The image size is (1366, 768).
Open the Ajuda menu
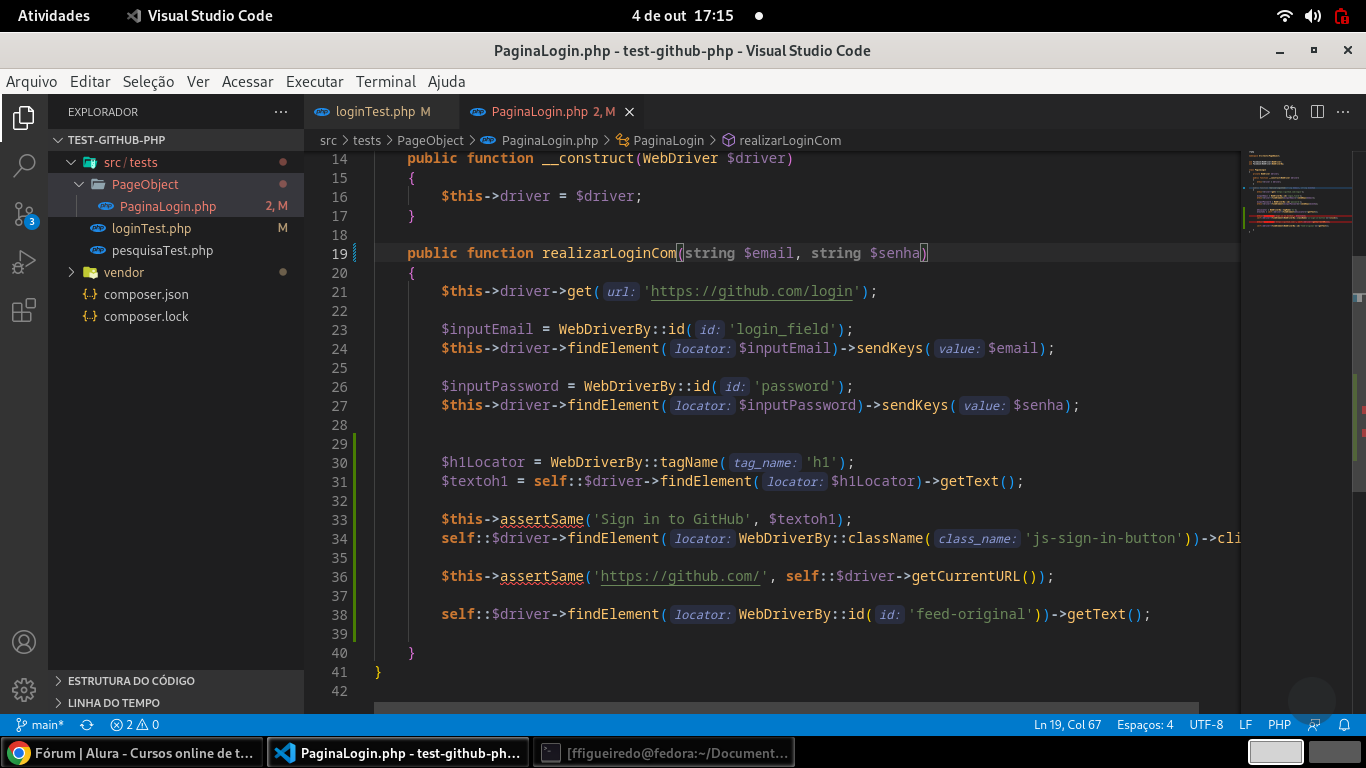click(446, 82)
